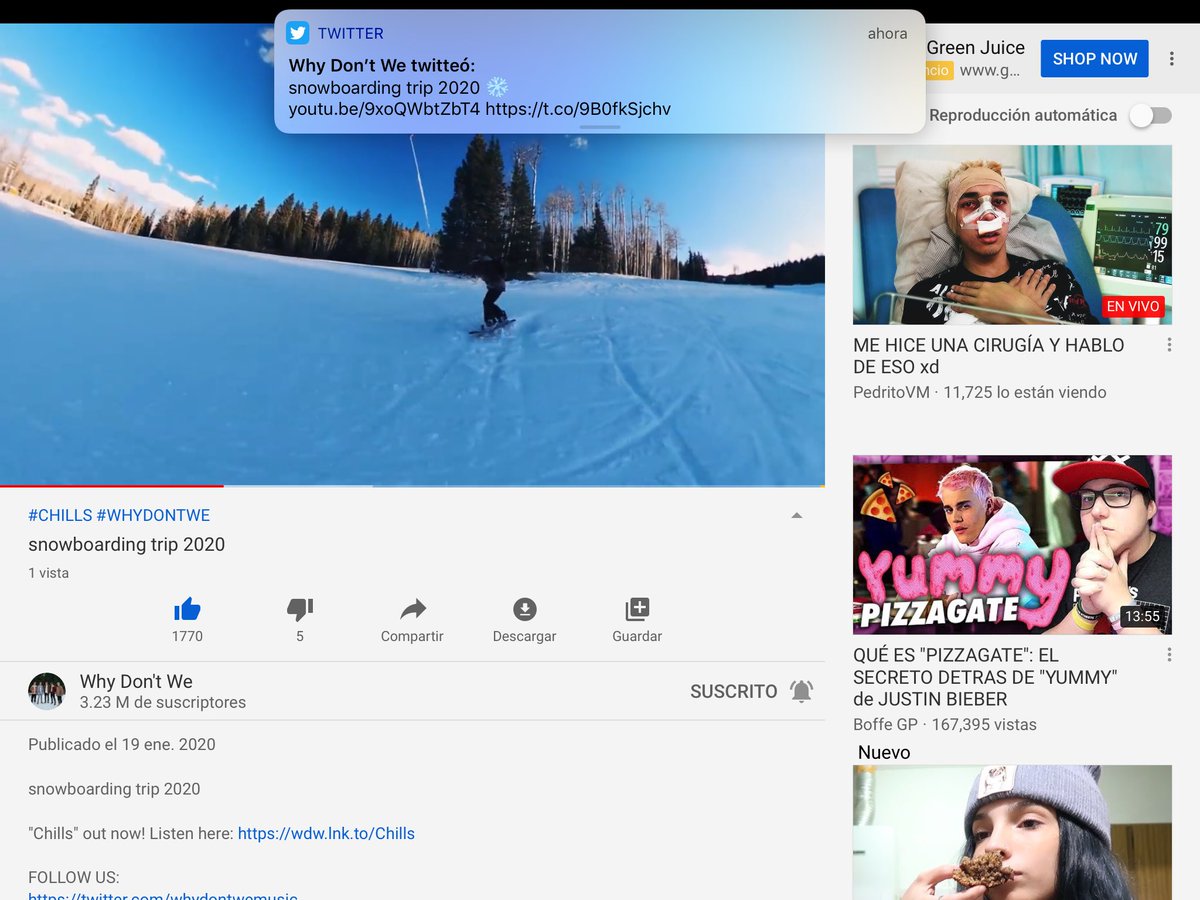Screen dimensions: 1200x900
Task: Tap the like thumbs-up icon
Action: pyautogui.click(x=187, y=609)
